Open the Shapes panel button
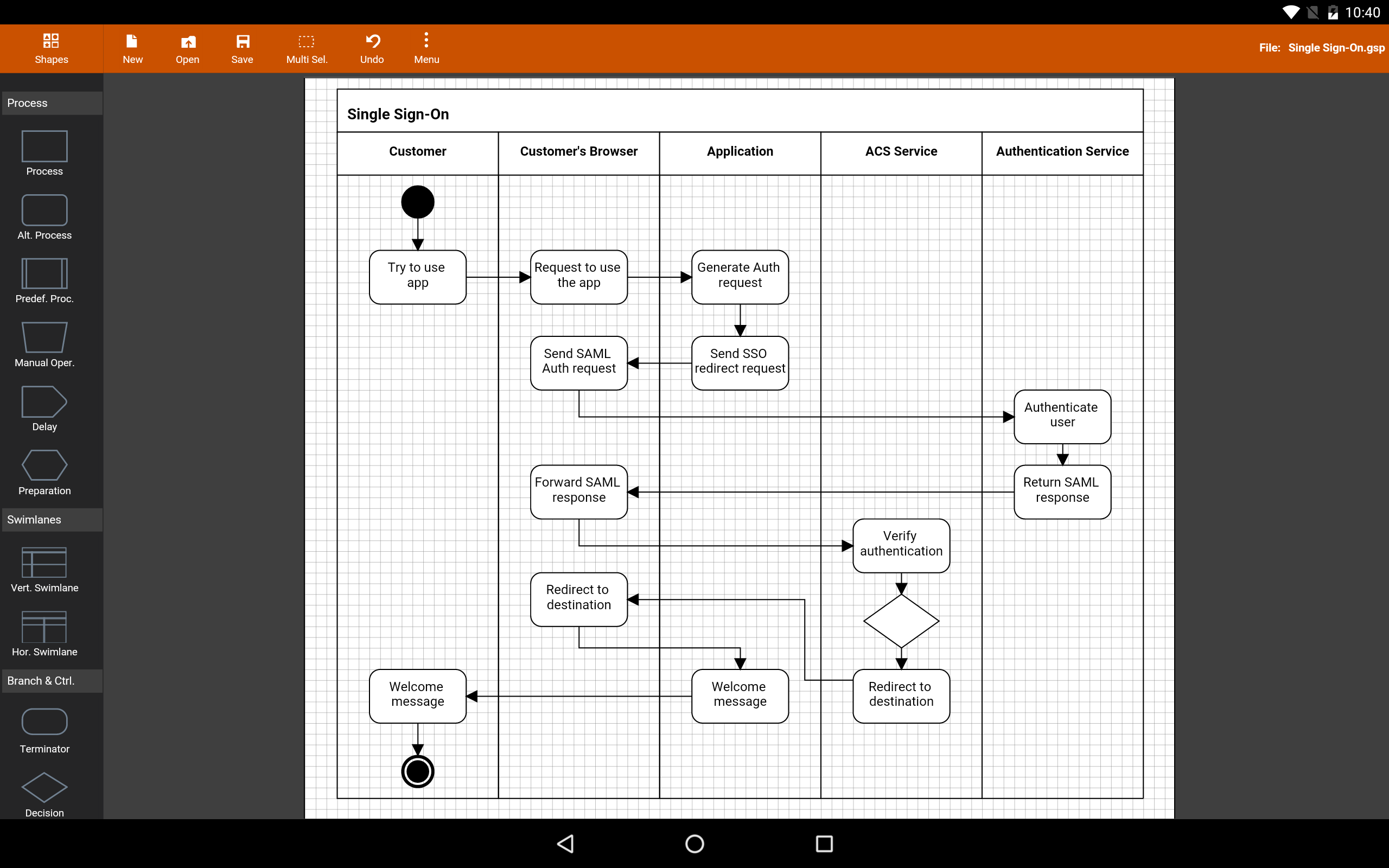 (x=51, y=48)
